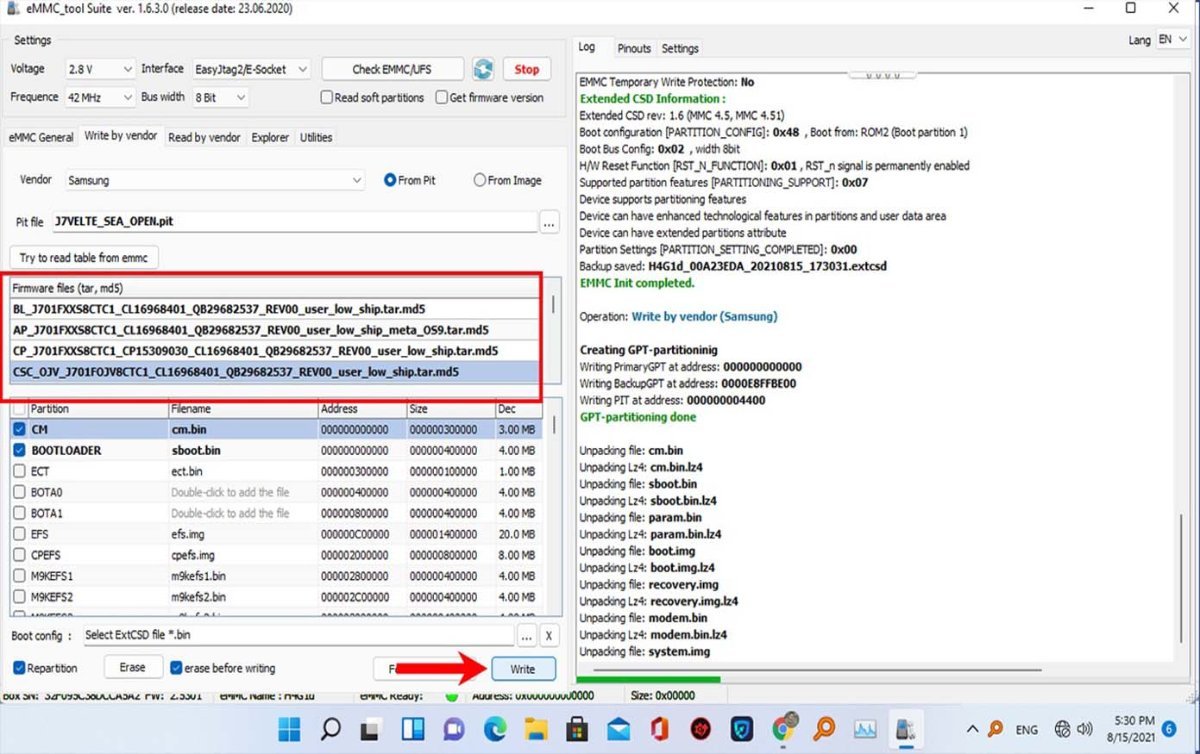1200x754 pixels.
Task: Enable Read soft partitions checkbox
Action: coord(326,97)
